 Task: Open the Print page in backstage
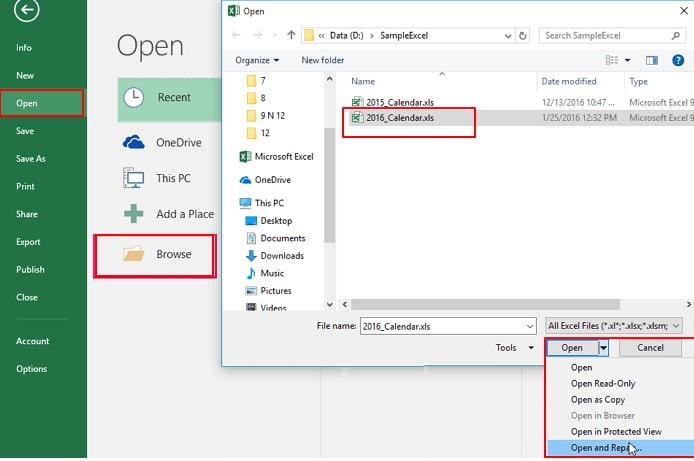click(x=25, y=186)
